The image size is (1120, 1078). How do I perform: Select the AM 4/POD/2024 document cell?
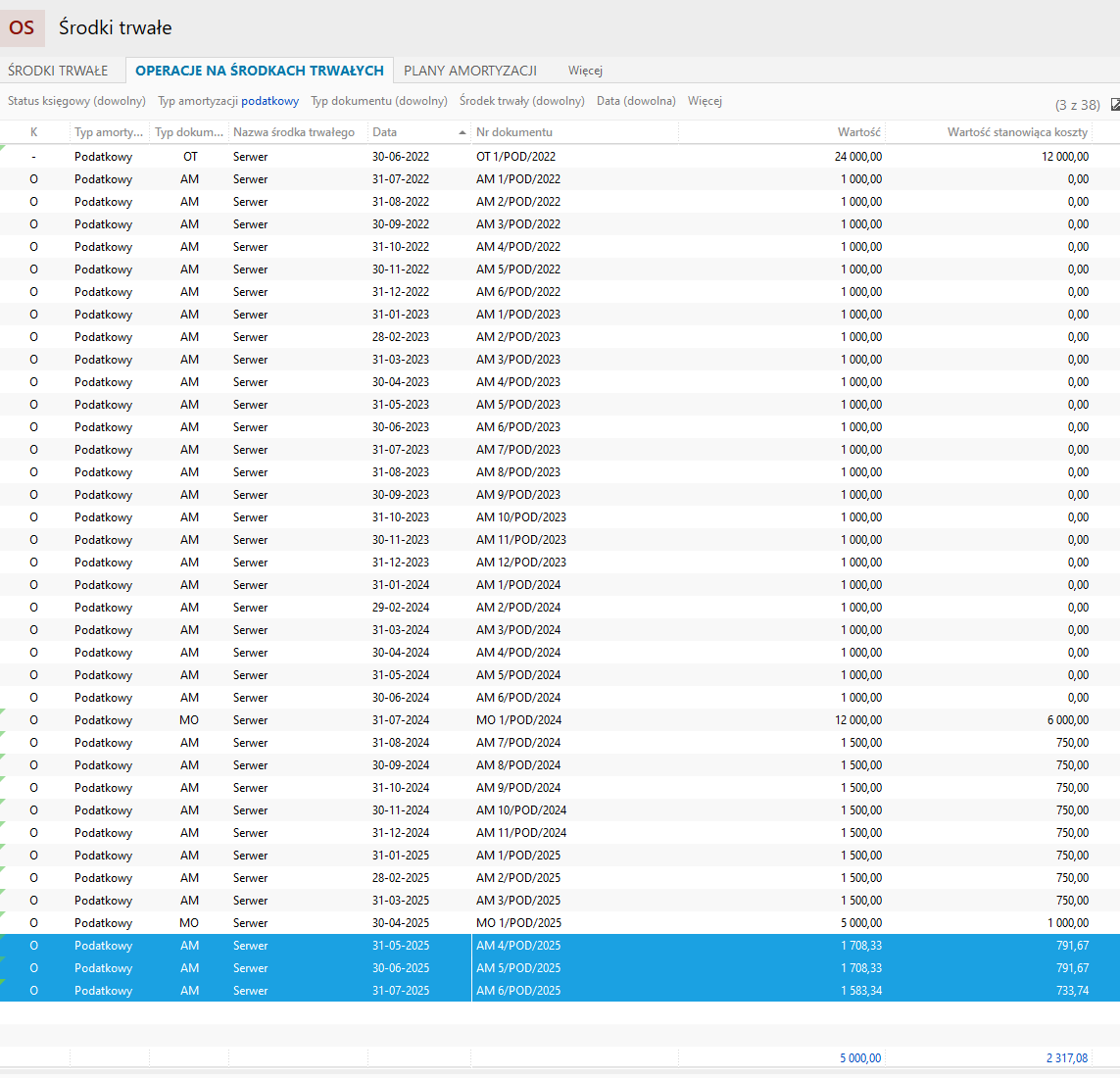point(517,653)
